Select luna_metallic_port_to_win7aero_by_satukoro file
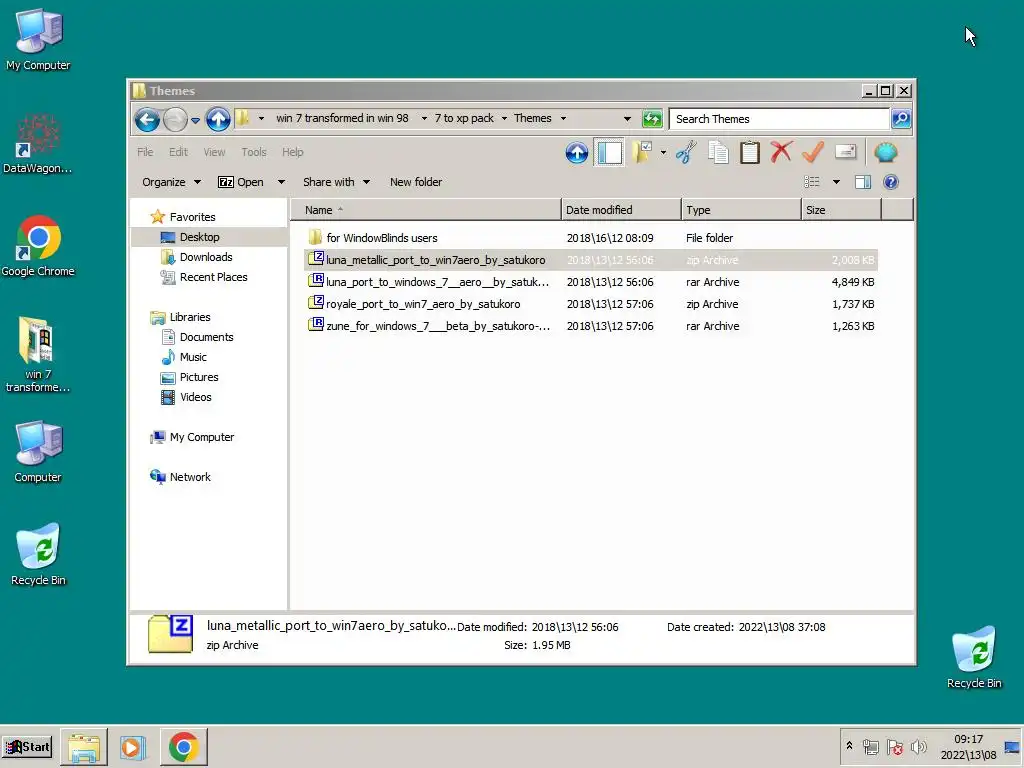This screenshot has width=1024, height=768. coord(590,260)
